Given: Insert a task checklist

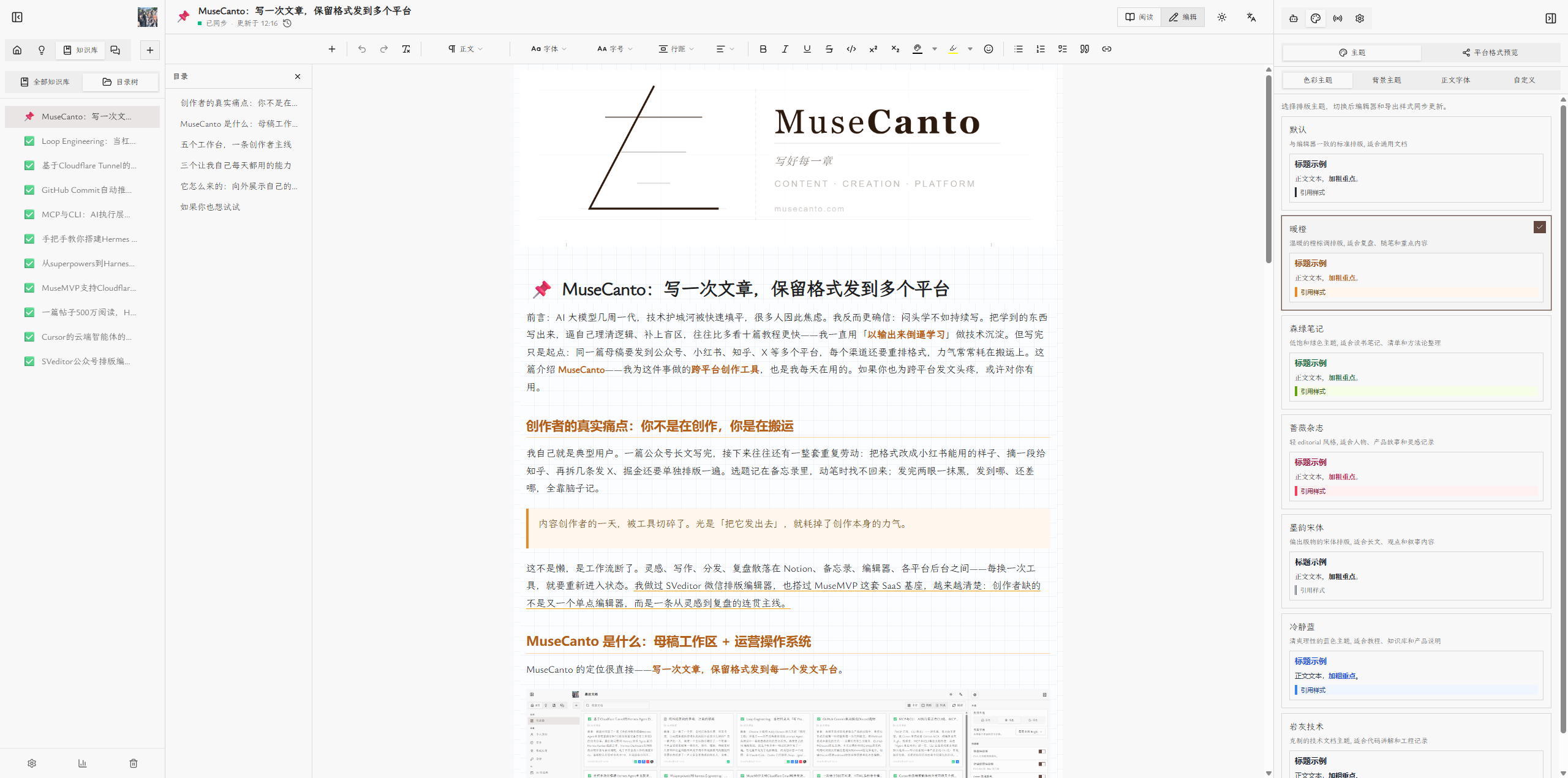Looking at the screenshot, I should 1063,49.
